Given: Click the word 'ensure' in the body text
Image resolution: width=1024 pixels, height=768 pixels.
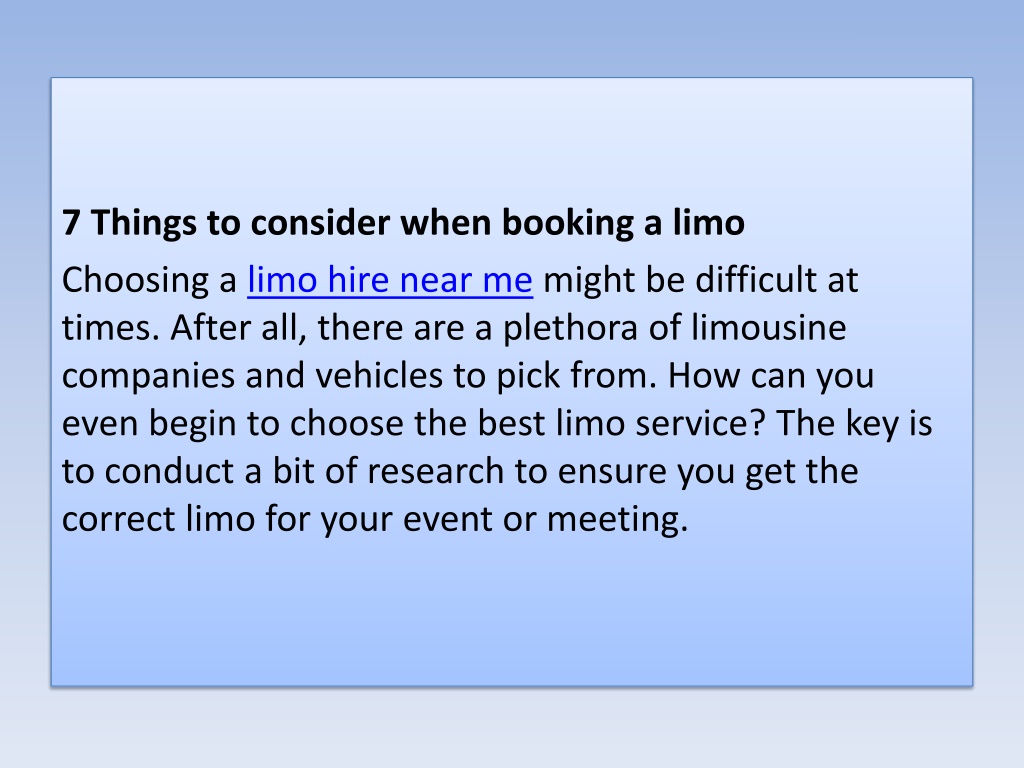Looking at the screenshot, I should click(612, 472).
